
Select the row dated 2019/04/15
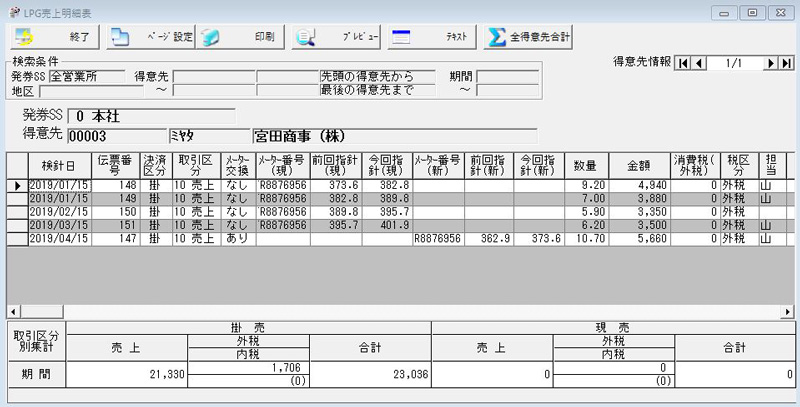point(58,239)
